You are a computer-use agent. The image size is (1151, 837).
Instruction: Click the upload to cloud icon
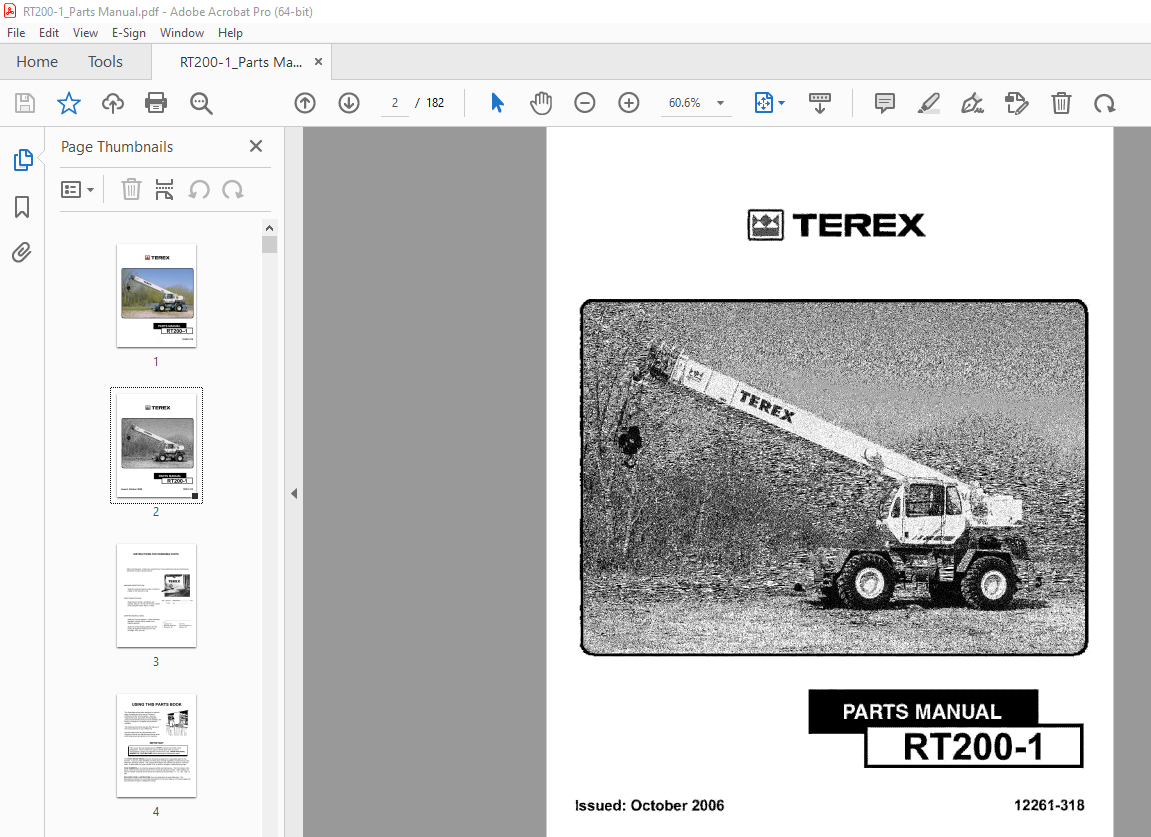(x=112, y=103)
